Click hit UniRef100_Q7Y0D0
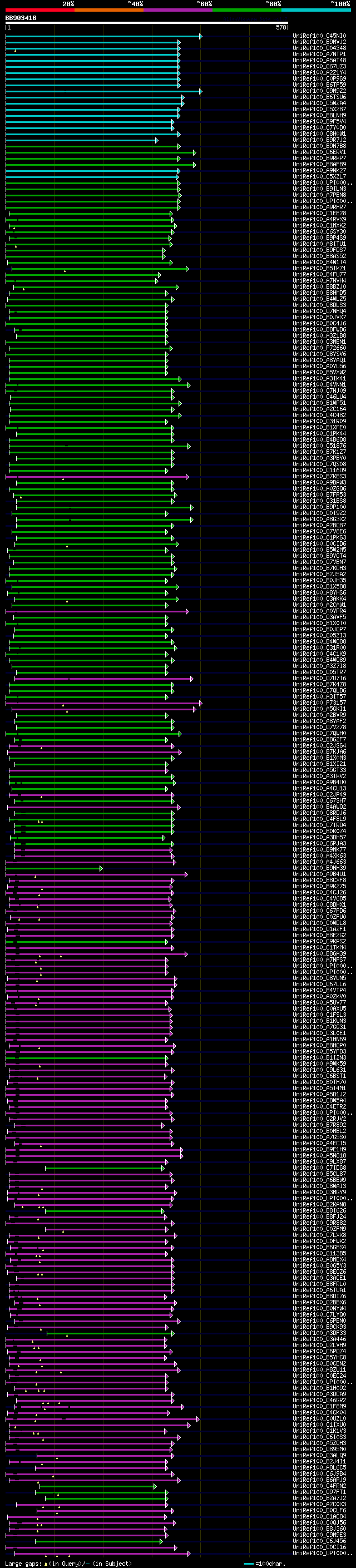Viewport: 356px width, 1568px height. pos(319,127)
